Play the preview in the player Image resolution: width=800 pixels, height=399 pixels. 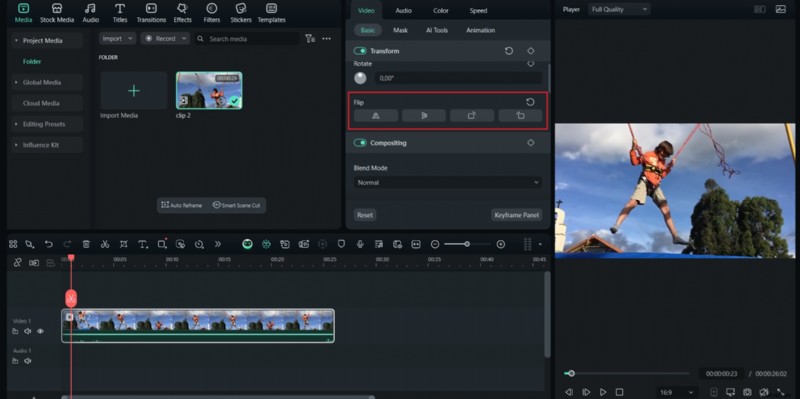(x=603, y=392)
